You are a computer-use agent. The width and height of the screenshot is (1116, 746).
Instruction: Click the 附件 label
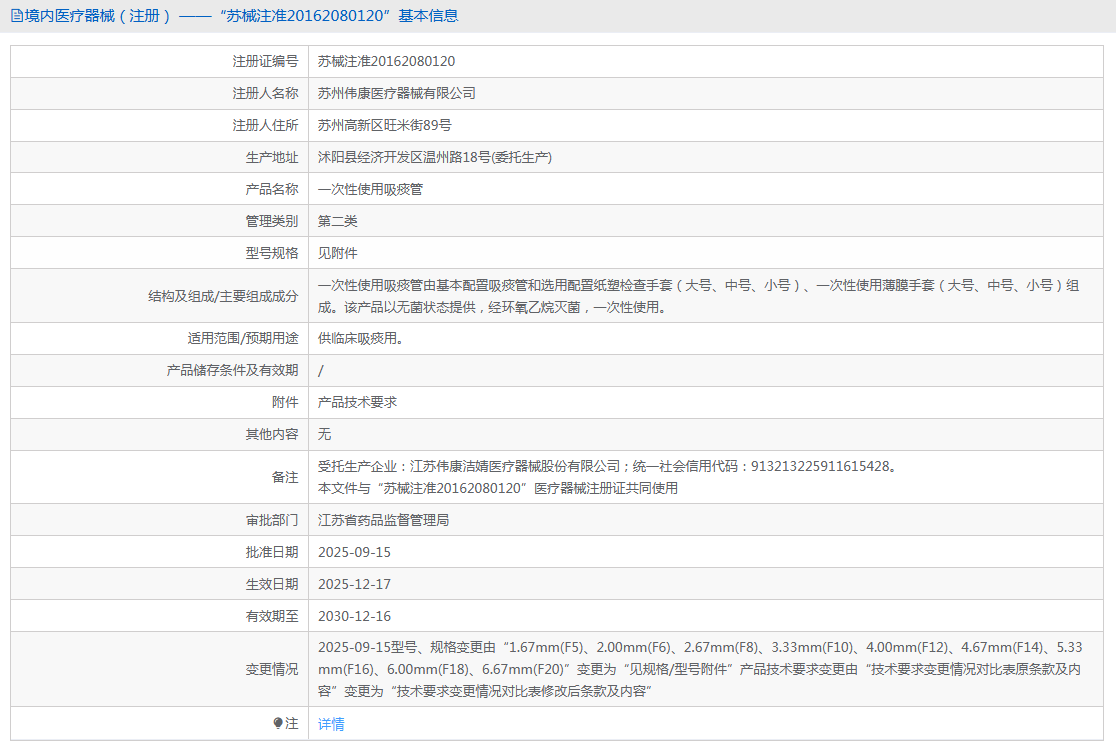[x=285, y=402]
